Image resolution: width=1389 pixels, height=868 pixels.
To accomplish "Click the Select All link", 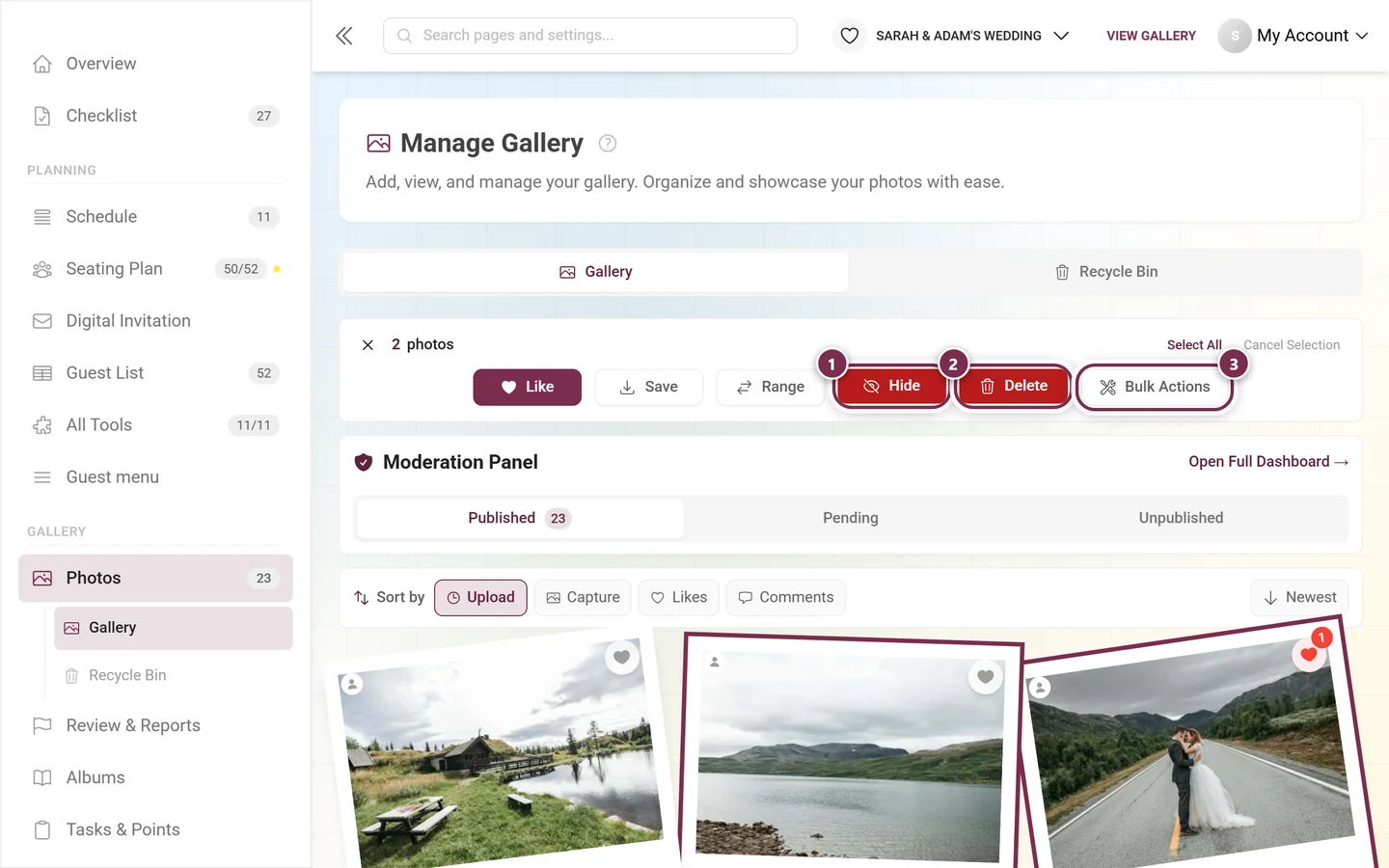I will tap(1194, 345).
